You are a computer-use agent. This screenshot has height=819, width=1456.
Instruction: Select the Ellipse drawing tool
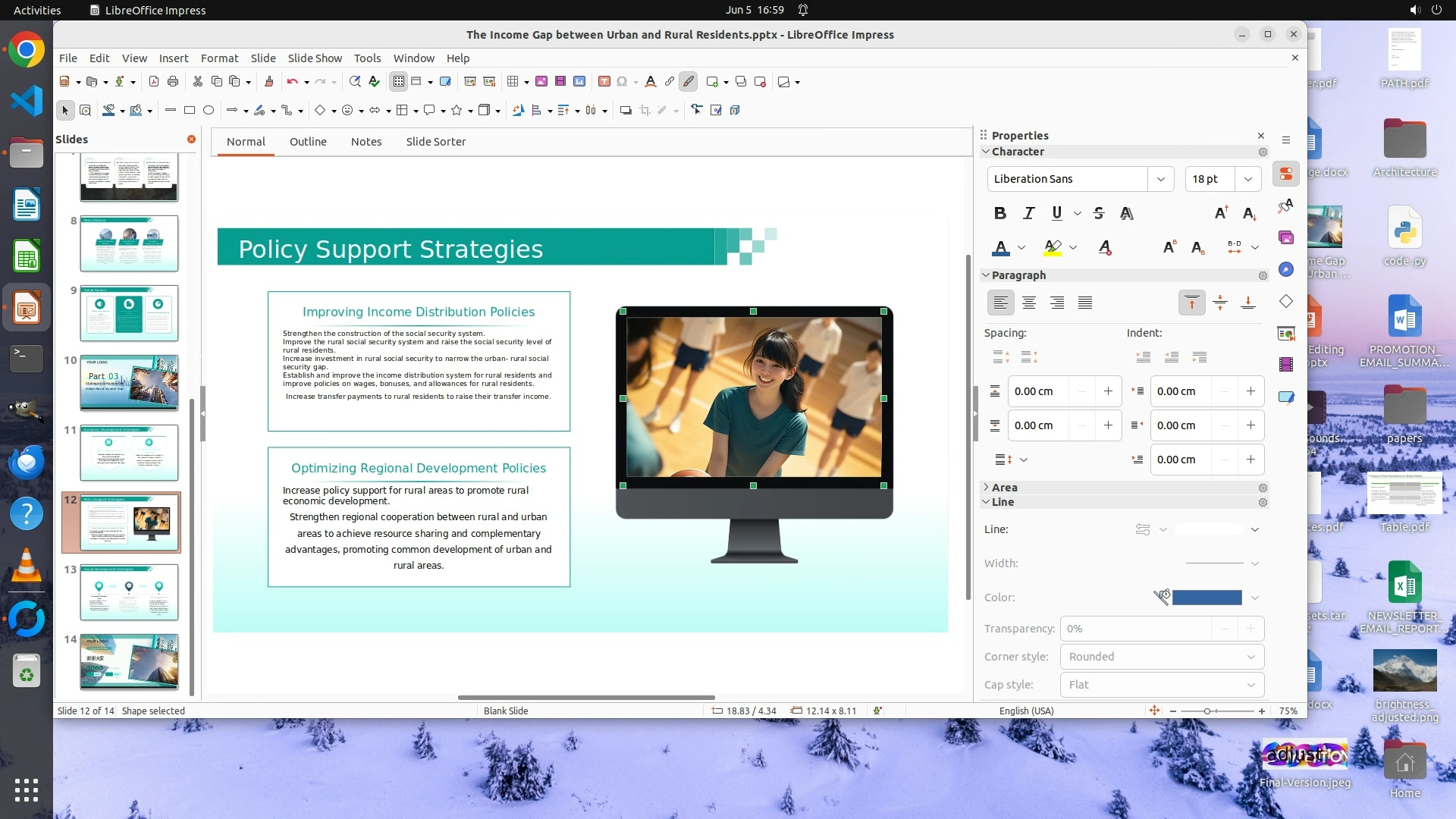[209, 111]
